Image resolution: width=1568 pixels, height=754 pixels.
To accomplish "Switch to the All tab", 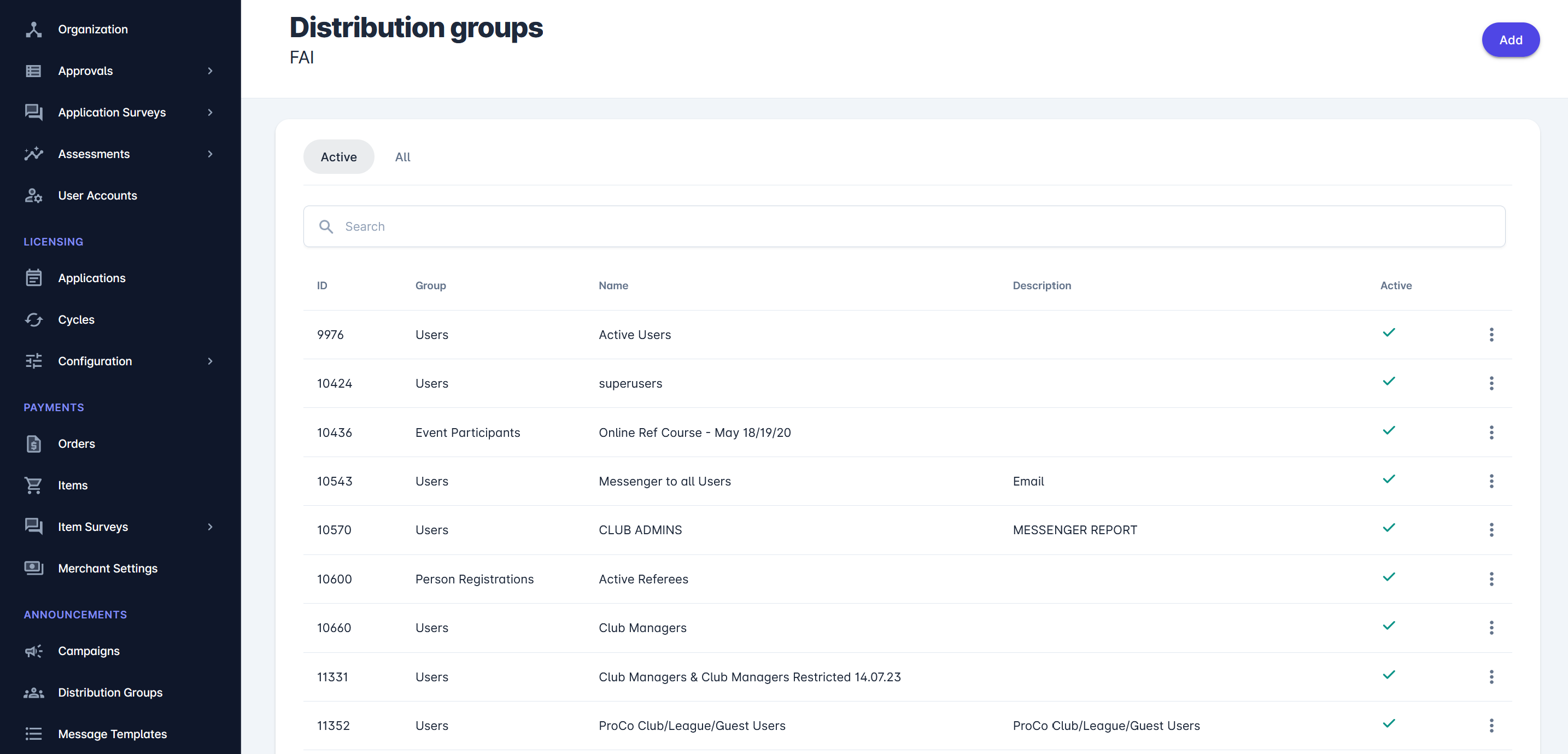I will pyautogui.click(x=402, y=157).
